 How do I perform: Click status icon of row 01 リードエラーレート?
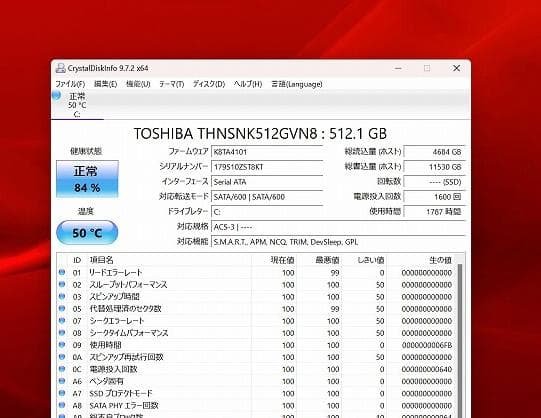[x=62, y=272]
